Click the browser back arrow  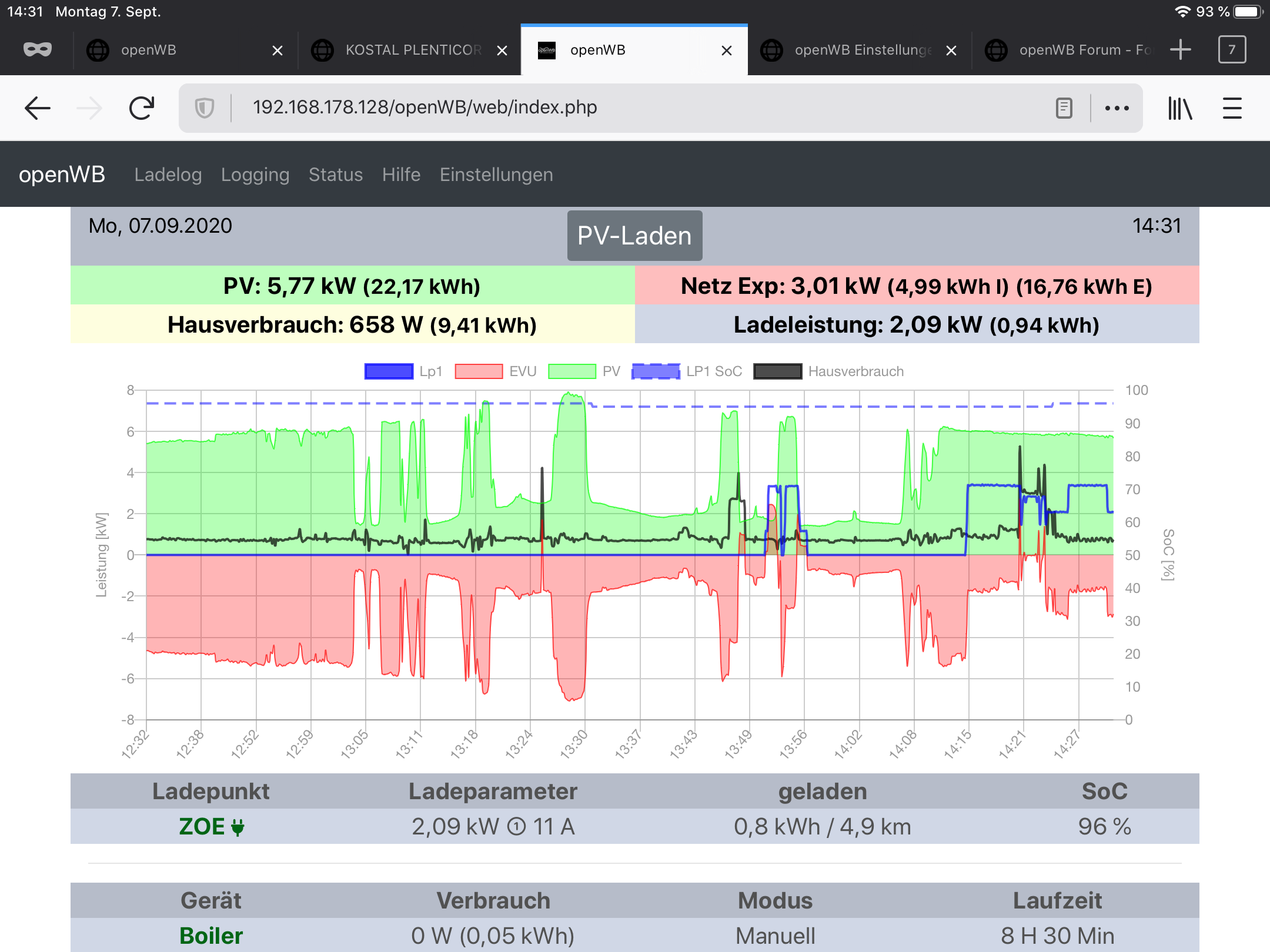click(38, 108)
